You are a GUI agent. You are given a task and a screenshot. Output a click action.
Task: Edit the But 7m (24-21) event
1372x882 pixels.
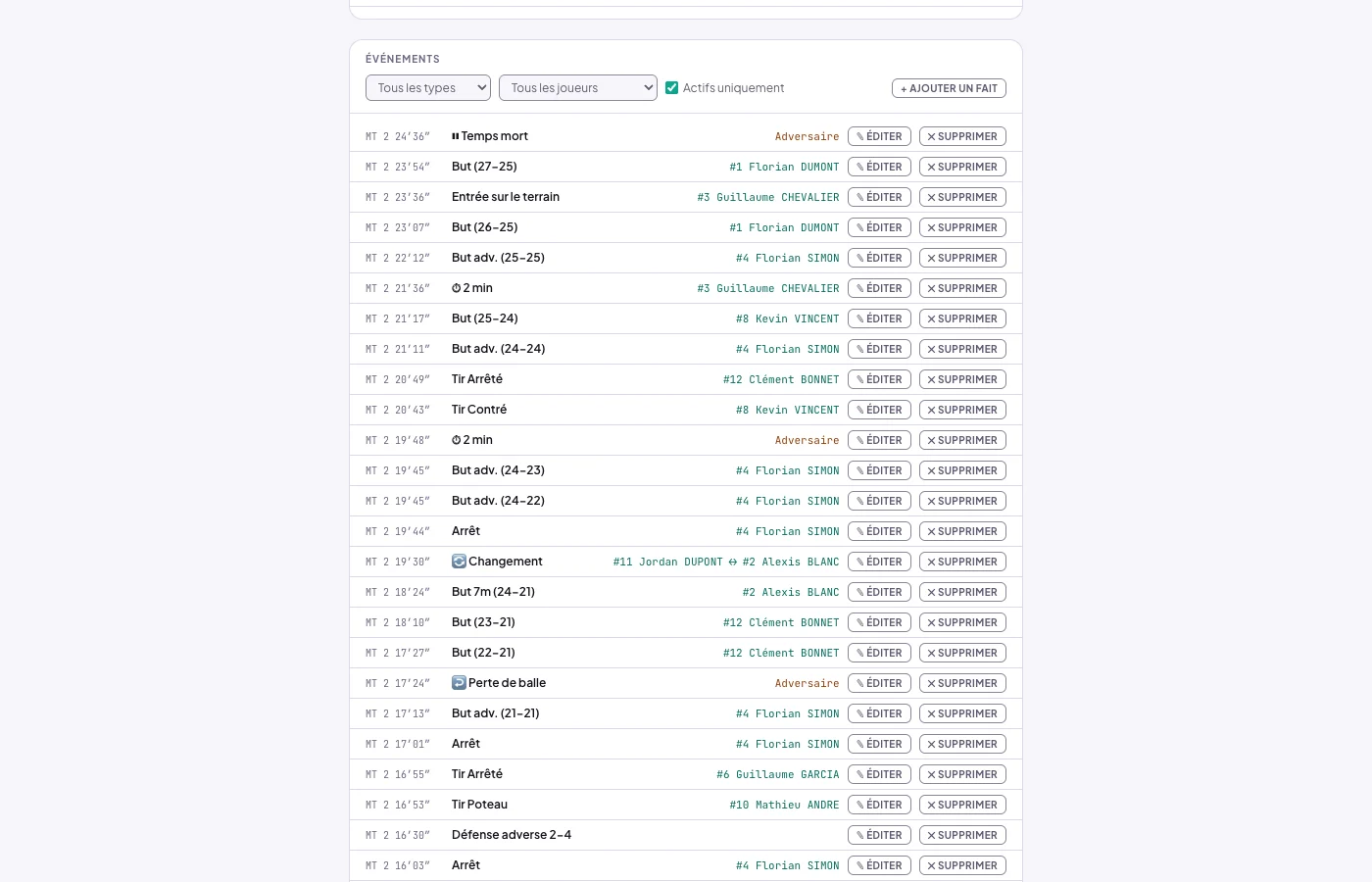tap(880, 592)
